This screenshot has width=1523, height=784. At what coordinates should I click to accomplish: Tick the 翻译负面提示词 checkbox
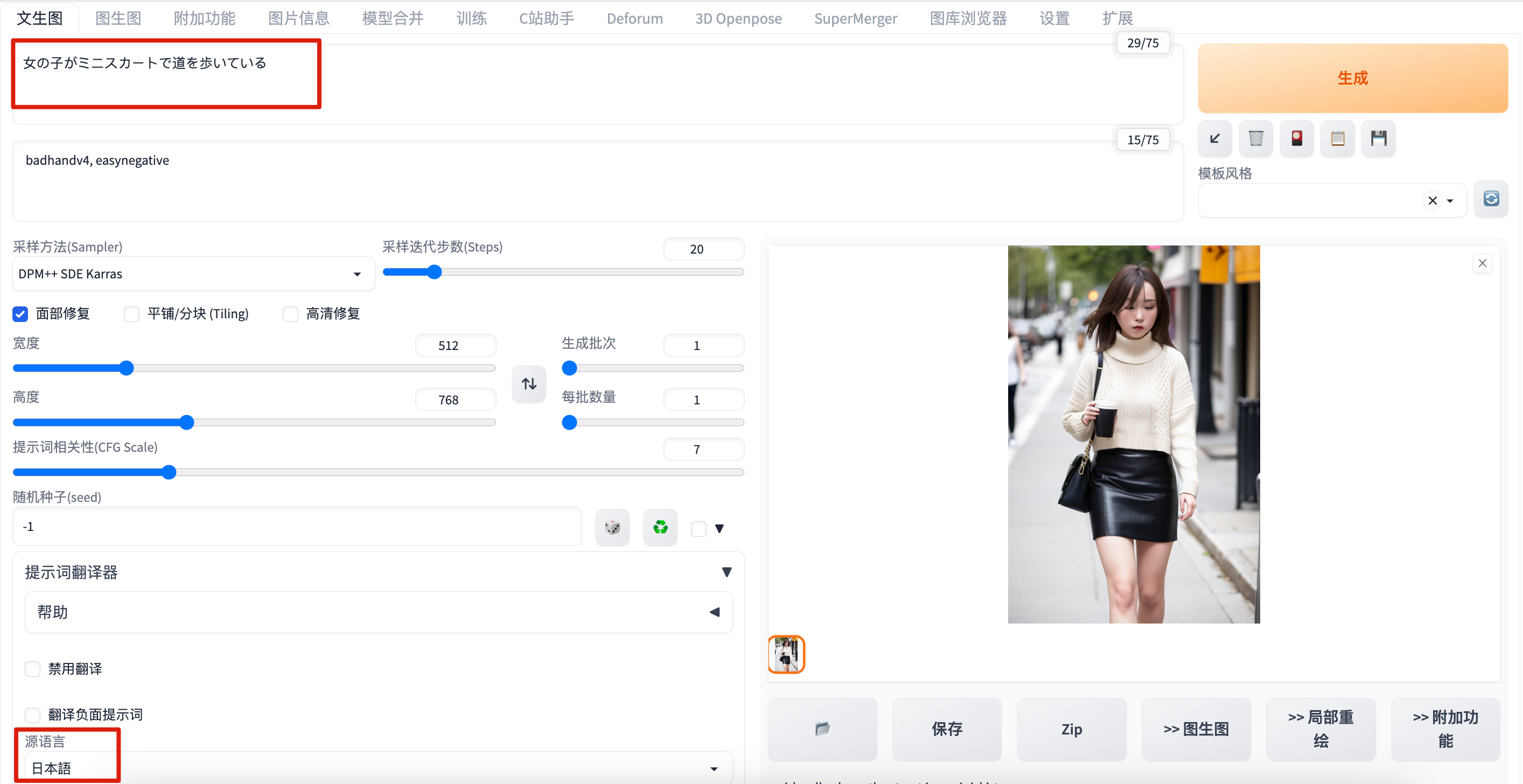[33, 715]
